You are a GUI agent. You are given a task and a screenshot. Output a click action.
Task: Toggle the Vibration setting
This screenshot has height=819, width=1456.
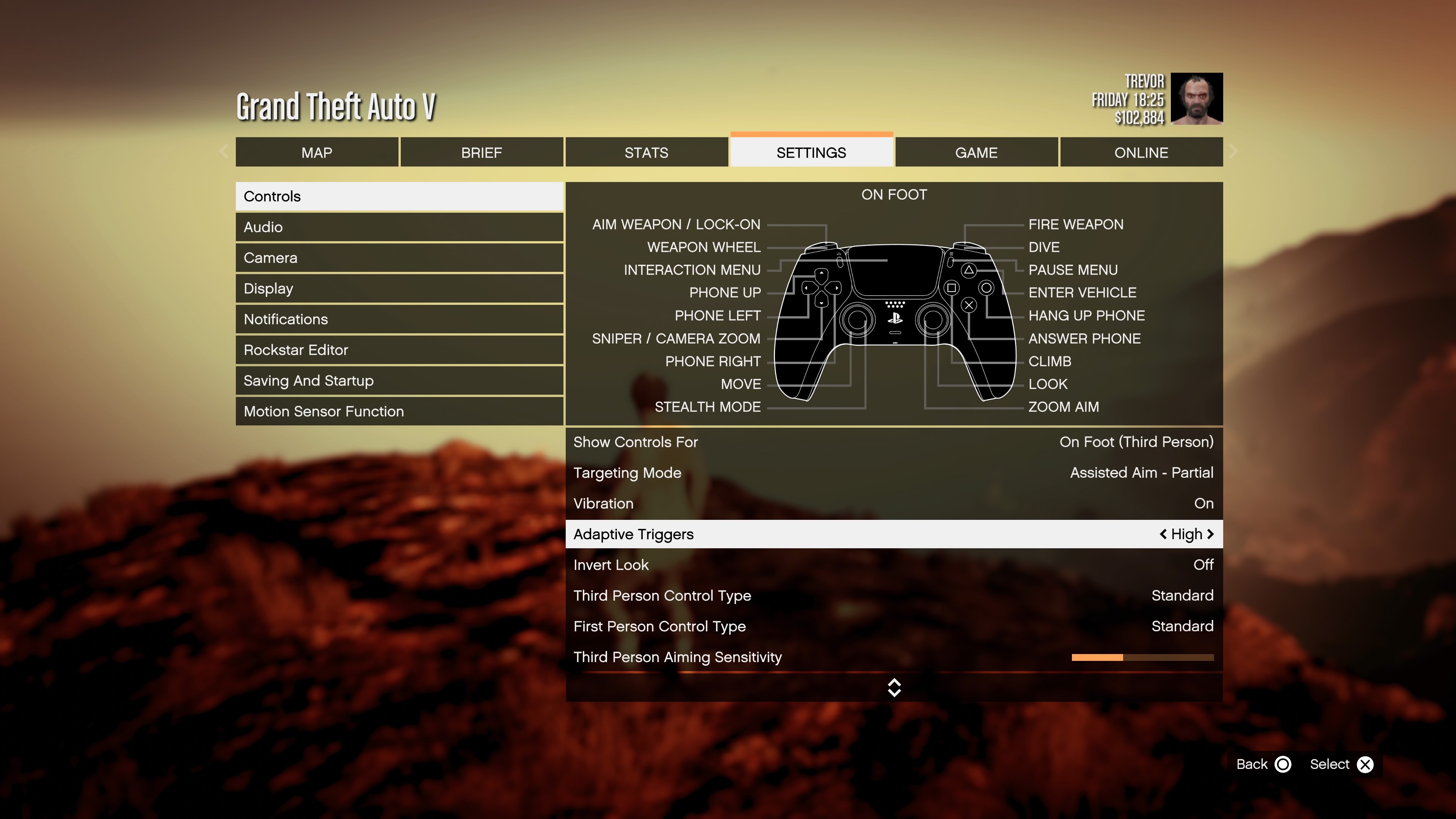[894, 503]
